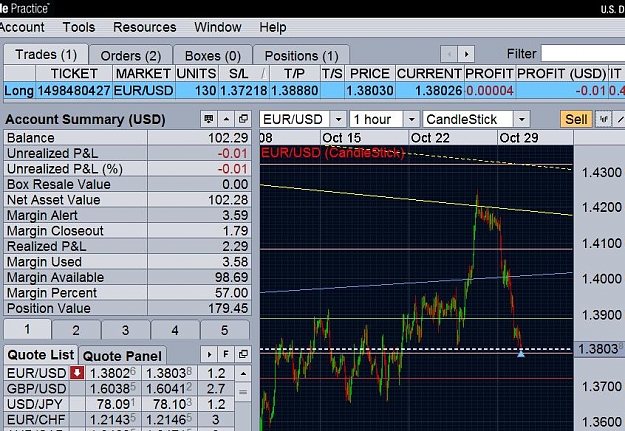Click the UNITS column header

197,74
